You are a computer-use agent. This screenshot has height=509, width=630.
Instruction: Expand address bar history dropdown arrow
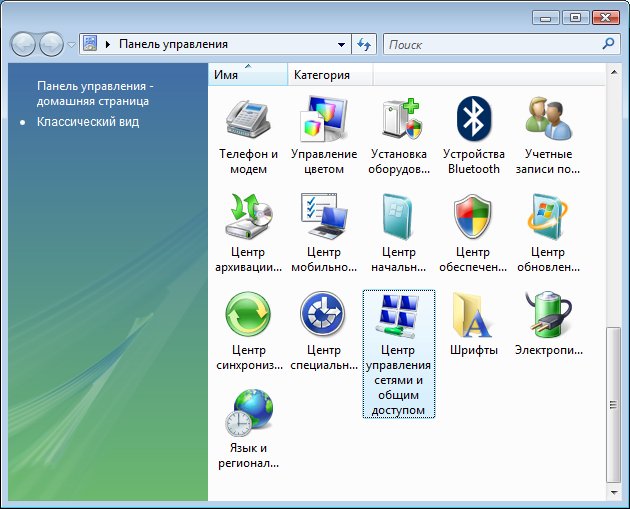341,44
